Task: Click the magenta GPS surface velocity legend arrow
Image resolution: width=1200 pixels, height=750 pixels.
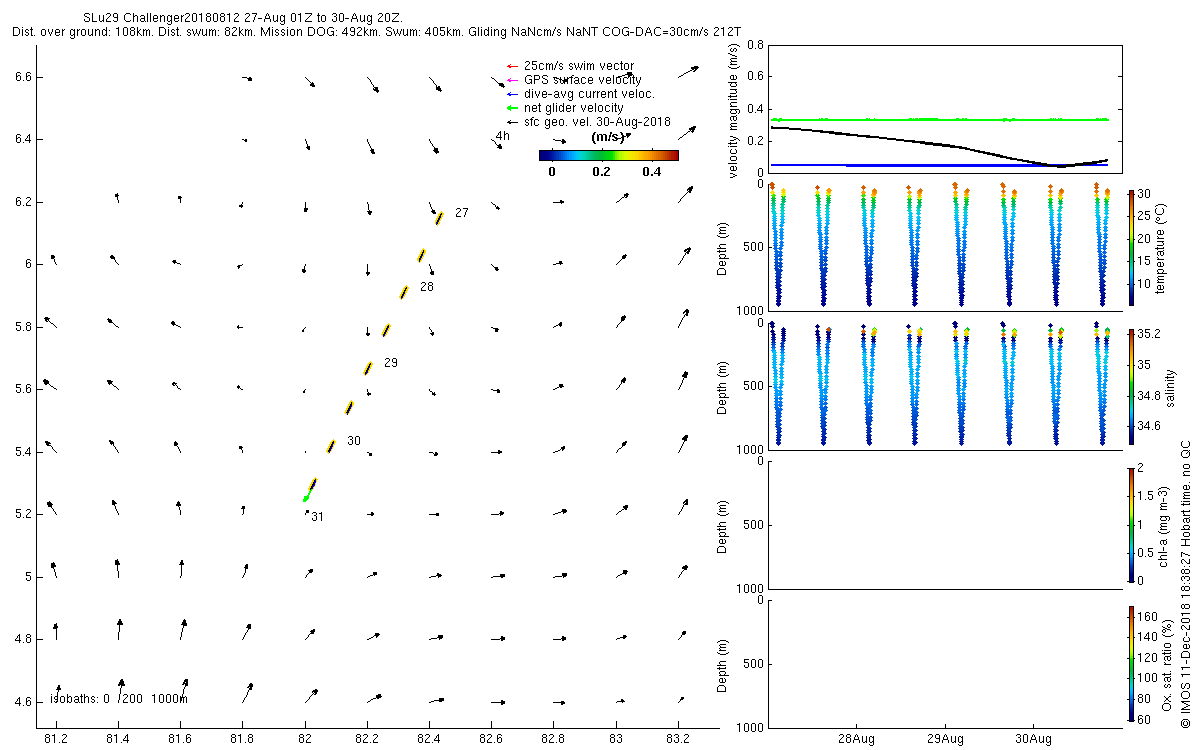Action: pyautogui.click(x=512, y=80)
